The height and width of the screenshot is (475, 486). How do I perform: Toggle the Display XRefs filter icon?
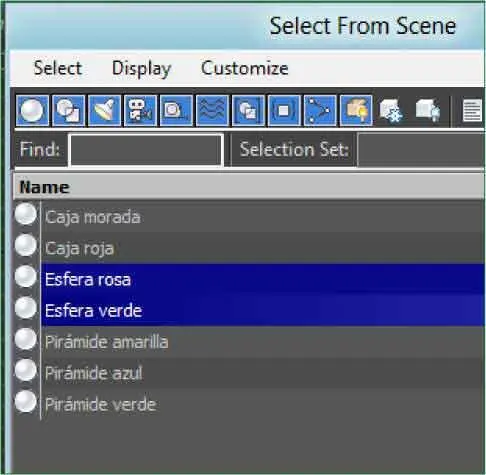(x=284, y=111)
